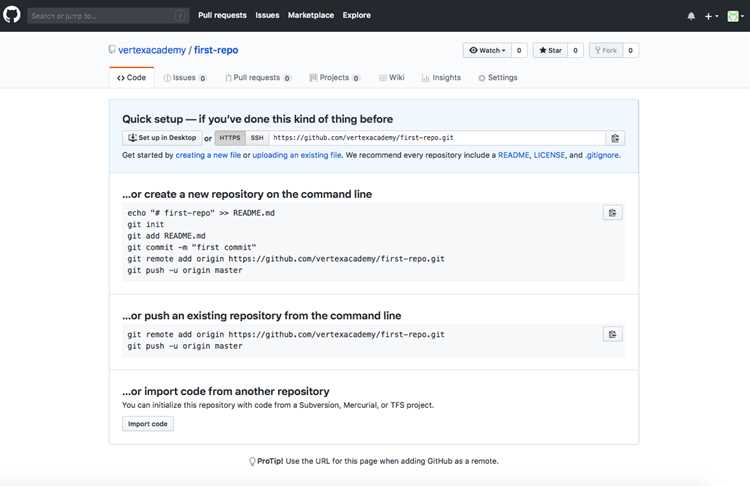Click the Fork button
This screenshot has height=486, width=750.
pos(606,50)
